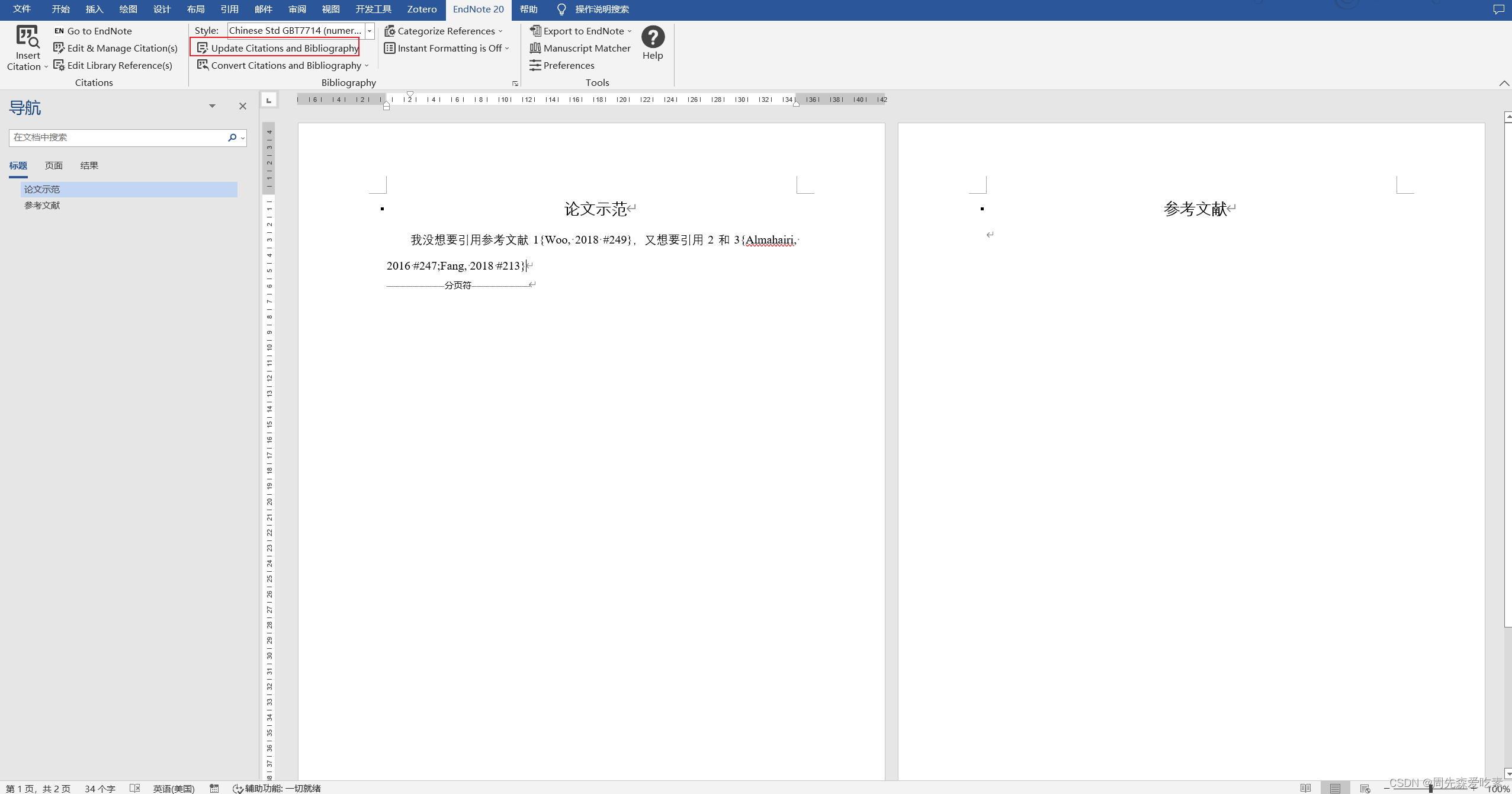
Task: Expand Categorize References menu
Action: (x=445, y=31)
